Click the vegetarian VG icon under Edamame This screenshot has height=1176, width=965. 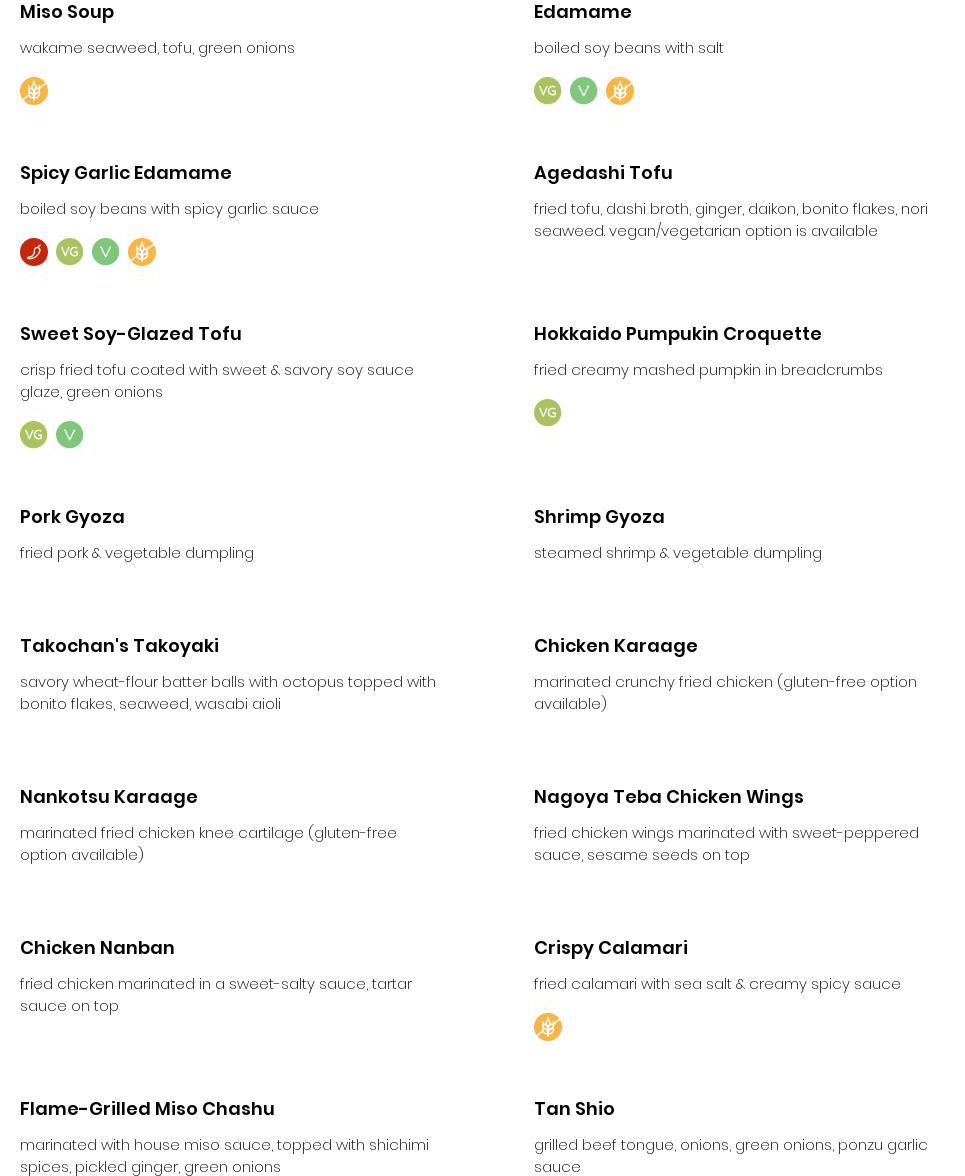(x=548, y=91)
